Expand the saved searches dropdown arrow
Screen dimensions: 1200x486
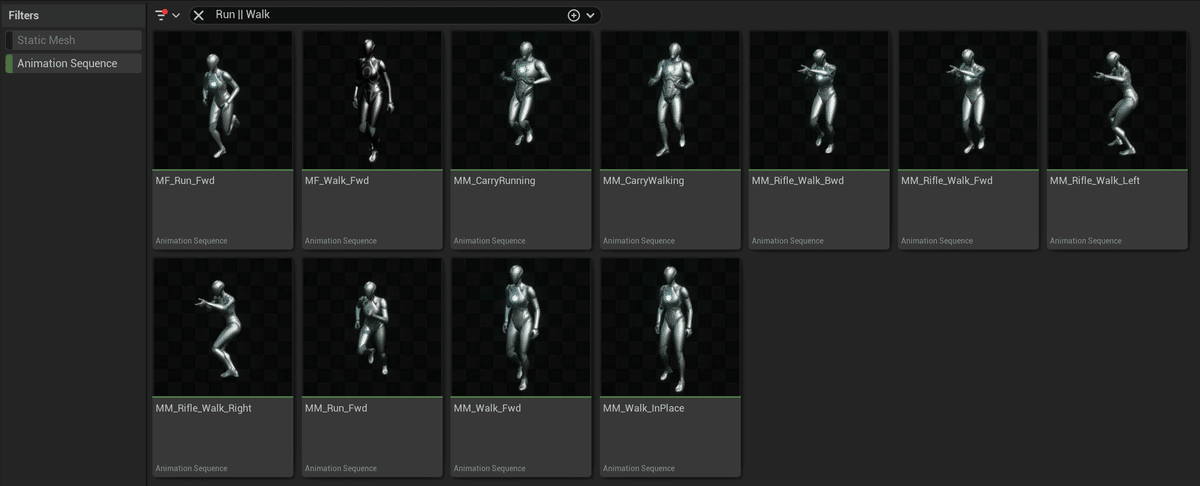point(591,15)
